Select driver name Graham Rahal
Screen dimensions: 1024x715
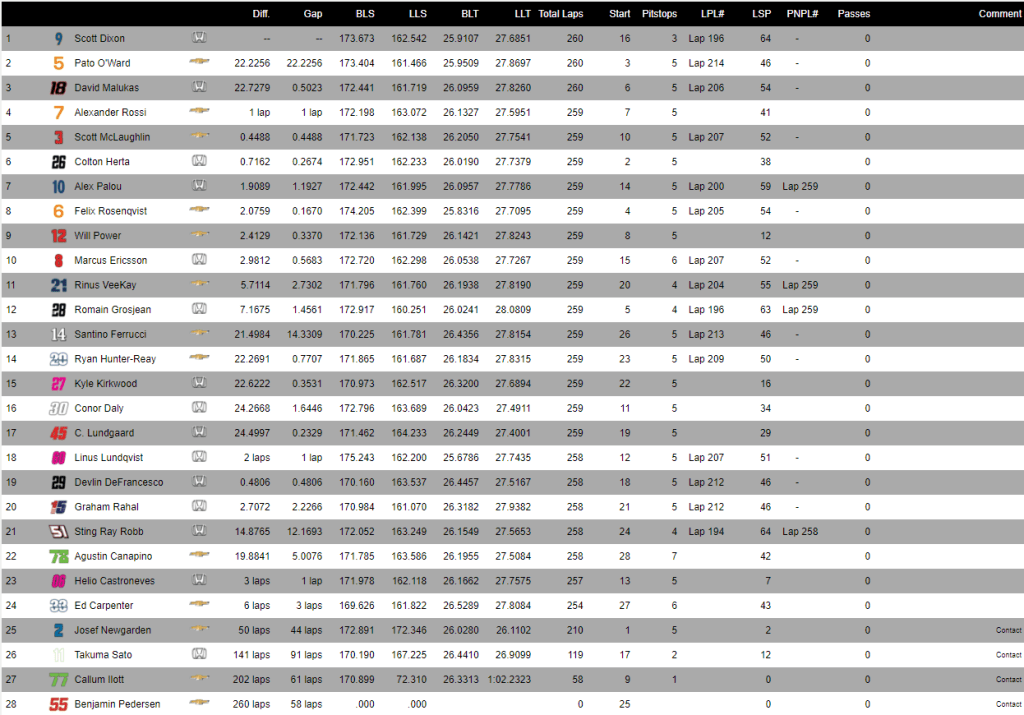click(106, 507)
